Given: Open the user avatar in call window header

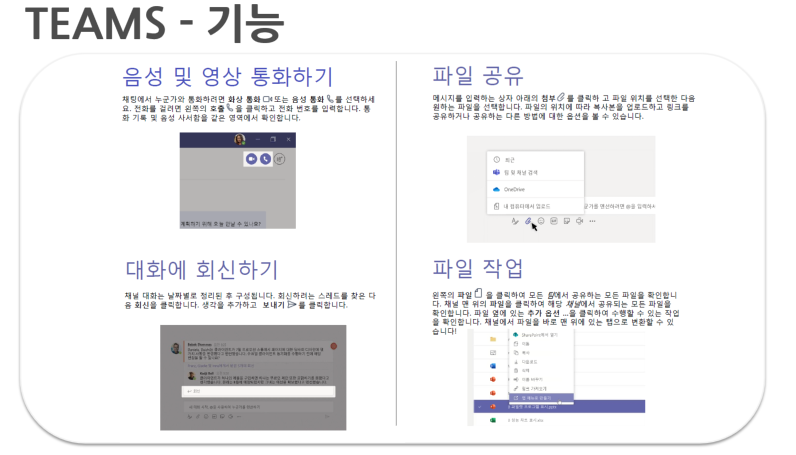Looking at the screenshot, I should click(240, 139).
